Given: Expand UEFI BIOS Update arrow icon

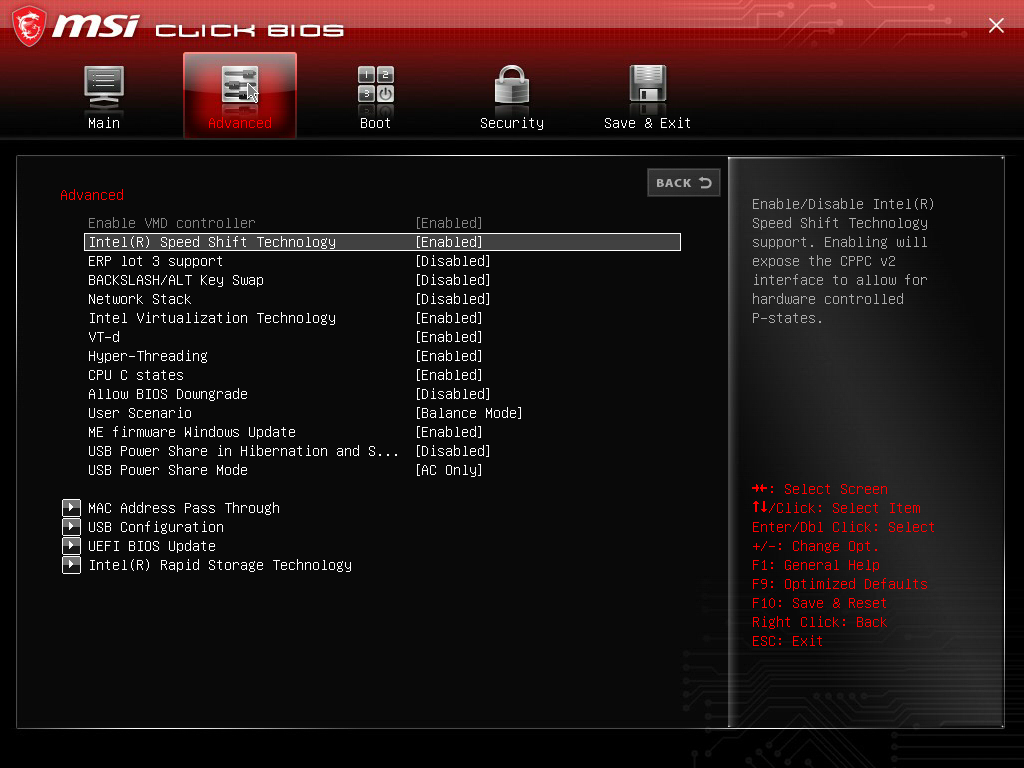Looking at the screenshot, I should coord(71,545).
